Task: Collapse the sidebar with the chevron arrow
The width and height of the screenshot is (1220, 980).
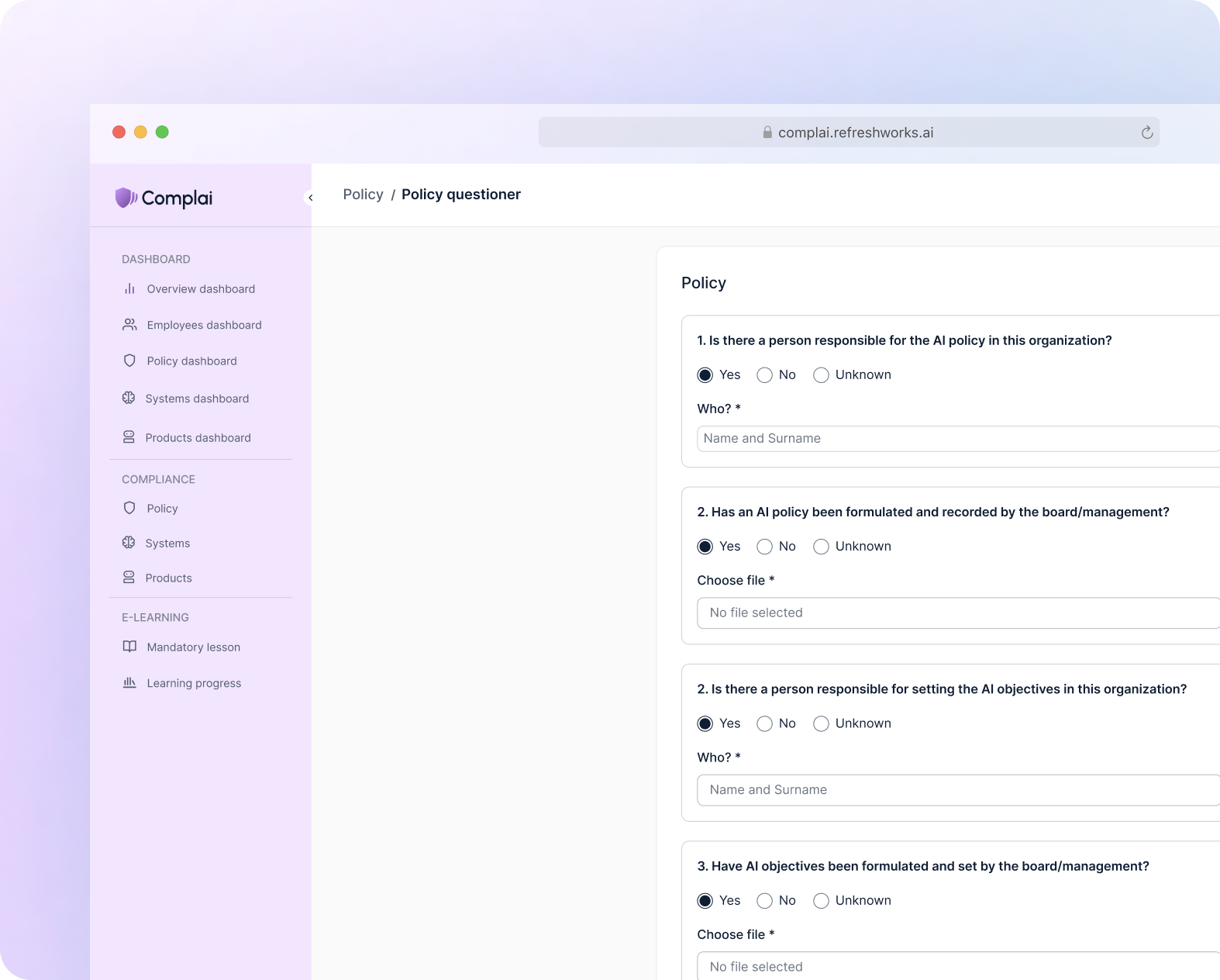Action: tap(310, 198)
